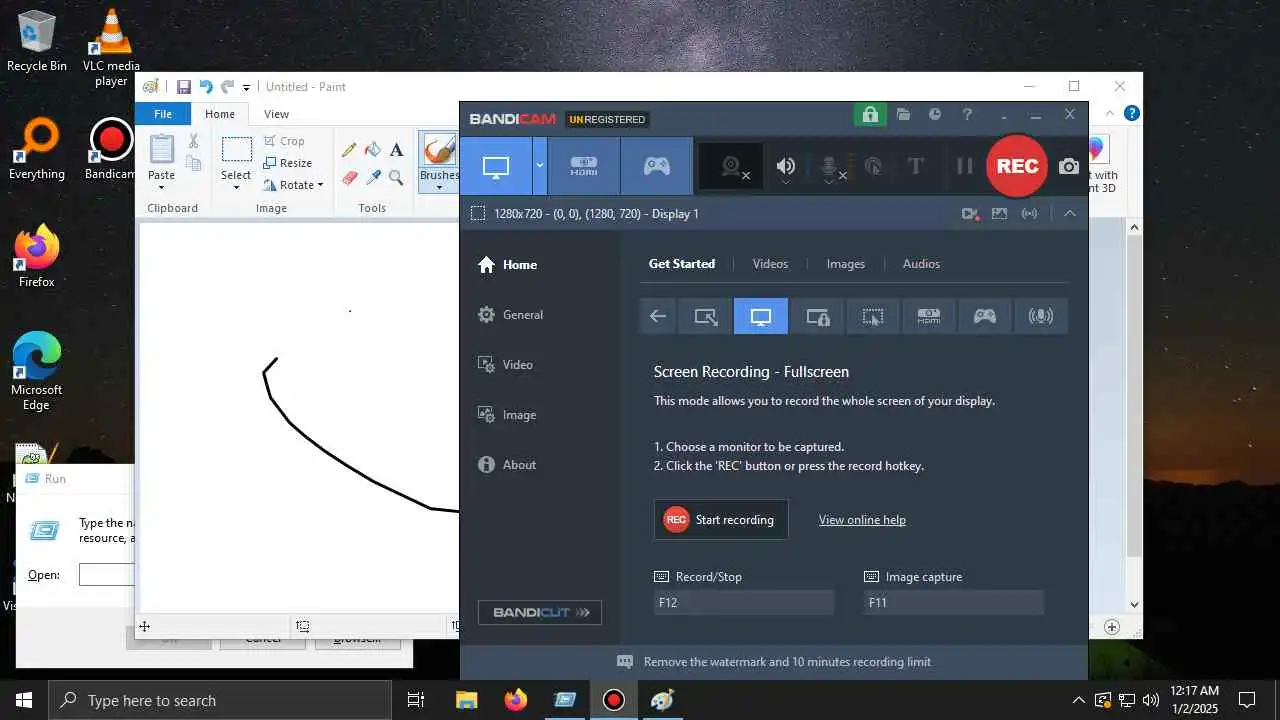The height and width of the screenshot is (720, 1280).
Task: Click the Cut scissors icon in Paint
Action: click(194, 141)
